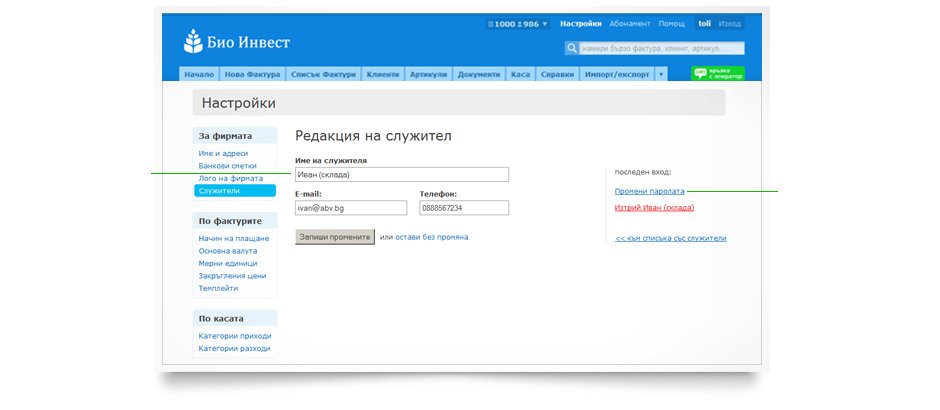This screenshot has width=940, height=410.
Task: Switch to the Справки tab
Action: pos(558,74)
